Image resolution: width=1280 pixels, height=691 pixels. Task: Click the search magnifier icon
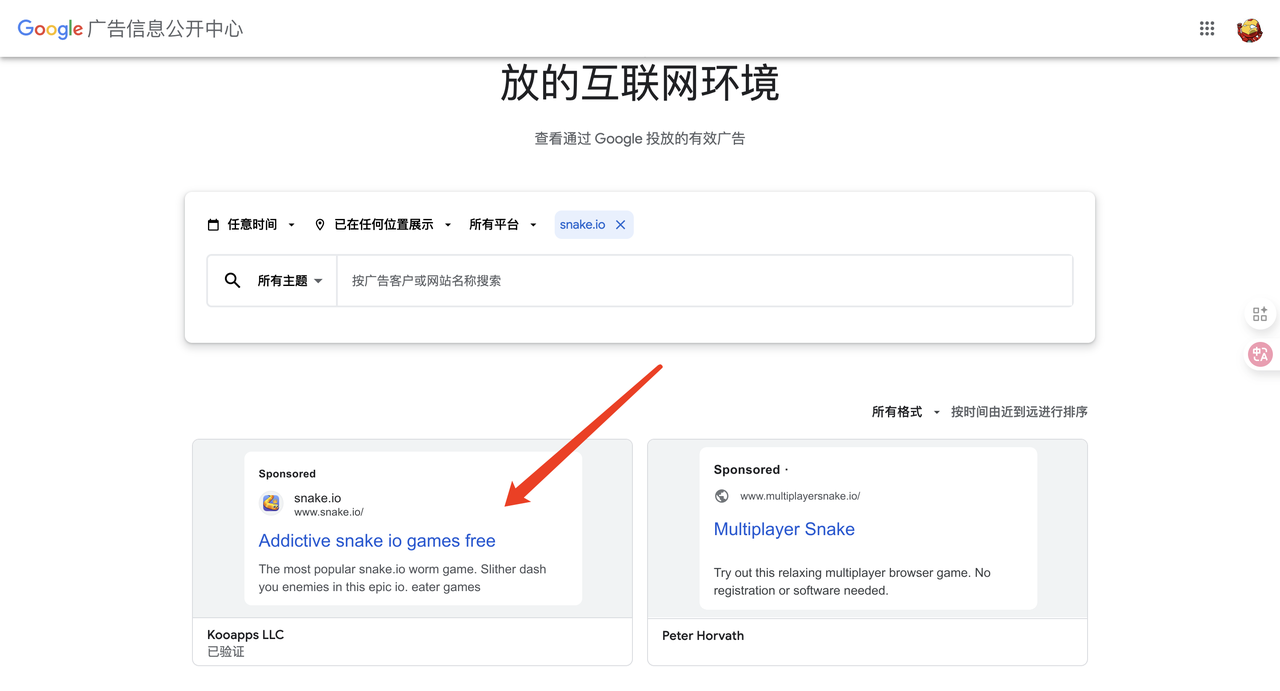point(232,281)
